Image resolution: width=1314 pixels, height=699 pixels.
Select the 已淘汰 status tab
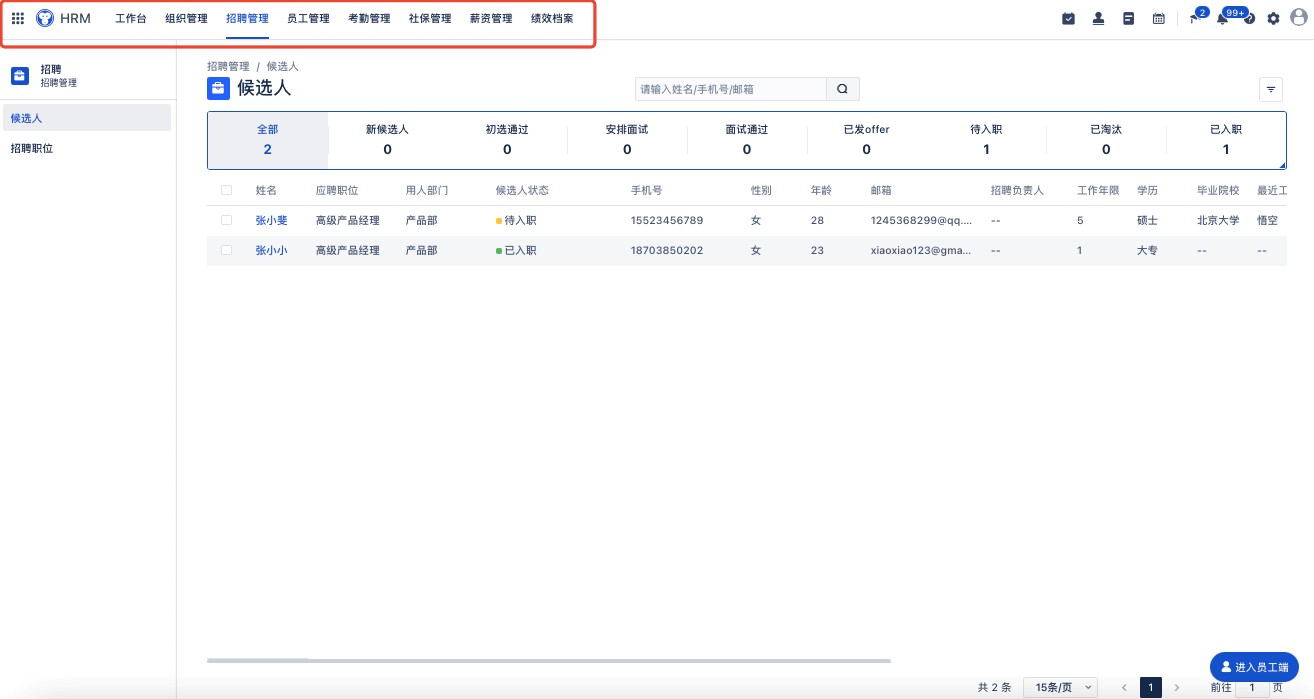tap(1106, 140)
